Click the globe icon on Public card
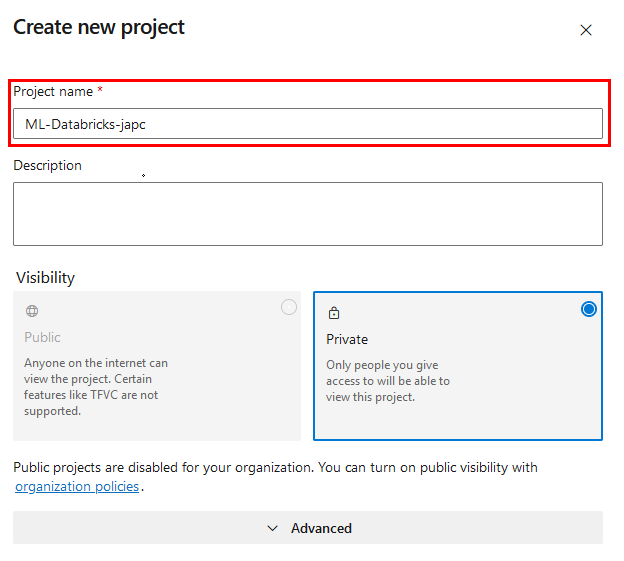The width and height of the screenshot is (624, 561). point(32,311)
